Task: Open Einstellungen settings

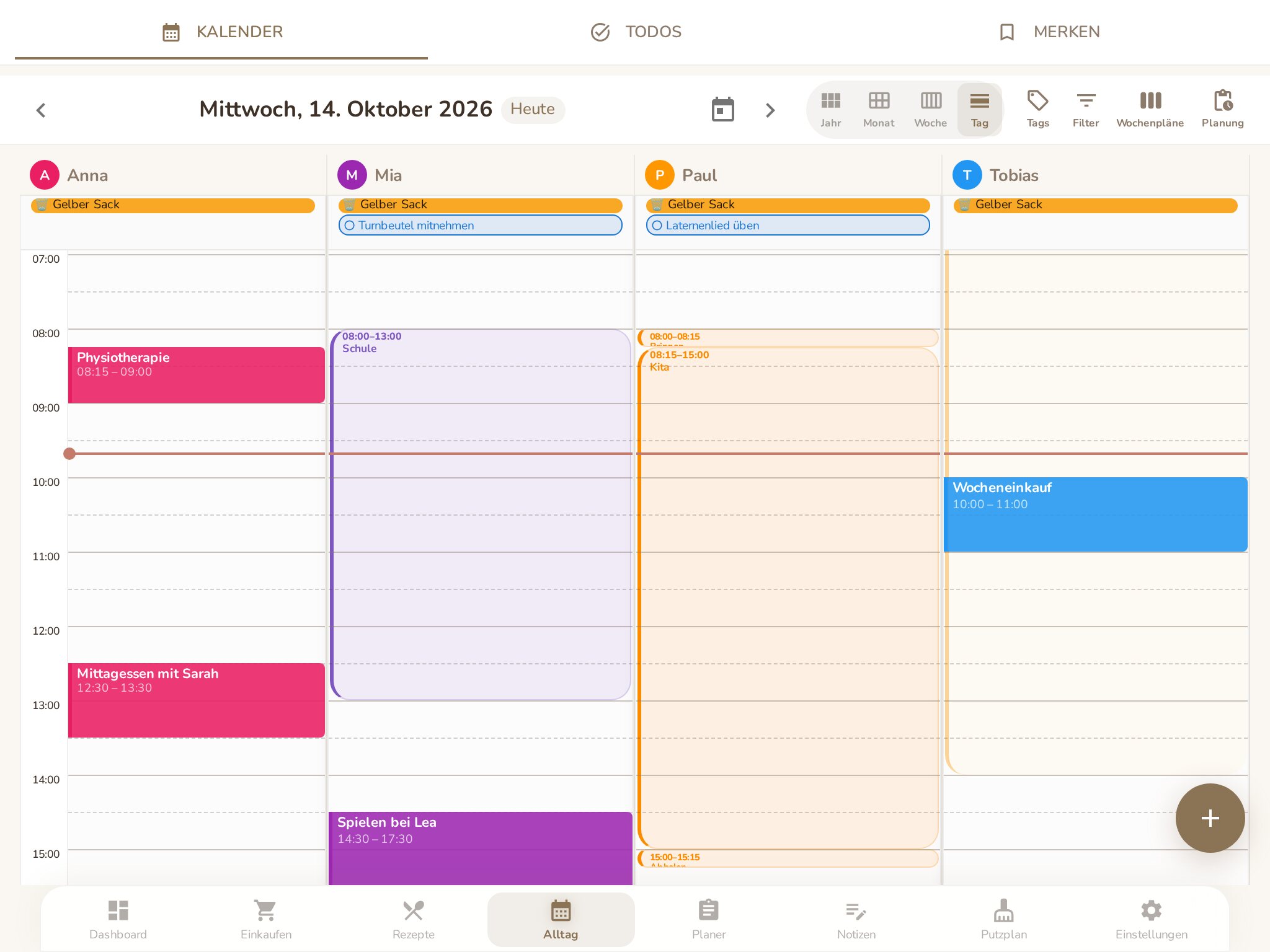Action: tap(1152, 920)
